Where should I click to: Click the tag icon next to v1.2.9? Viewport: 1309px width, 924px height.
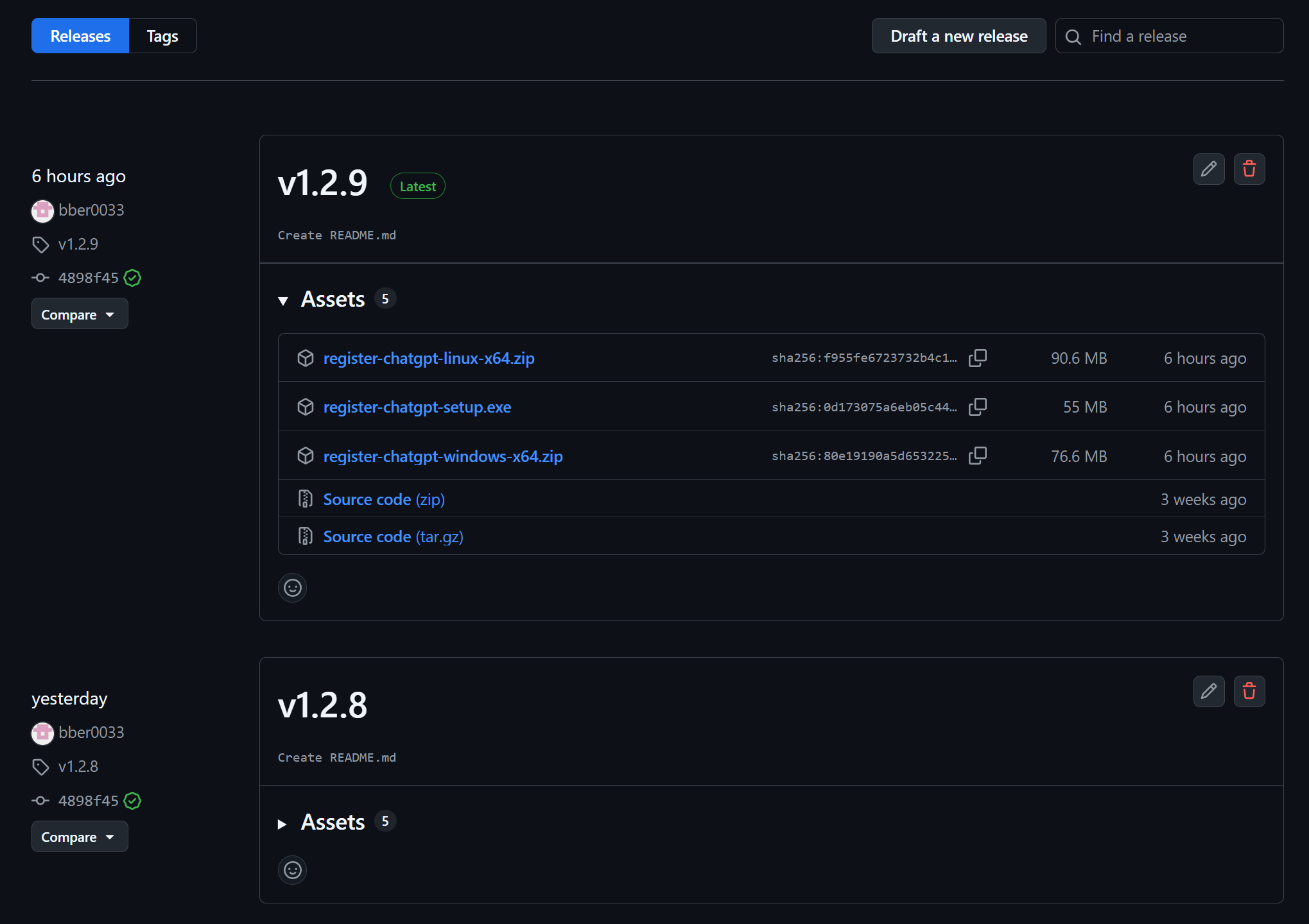coord(40,244)
